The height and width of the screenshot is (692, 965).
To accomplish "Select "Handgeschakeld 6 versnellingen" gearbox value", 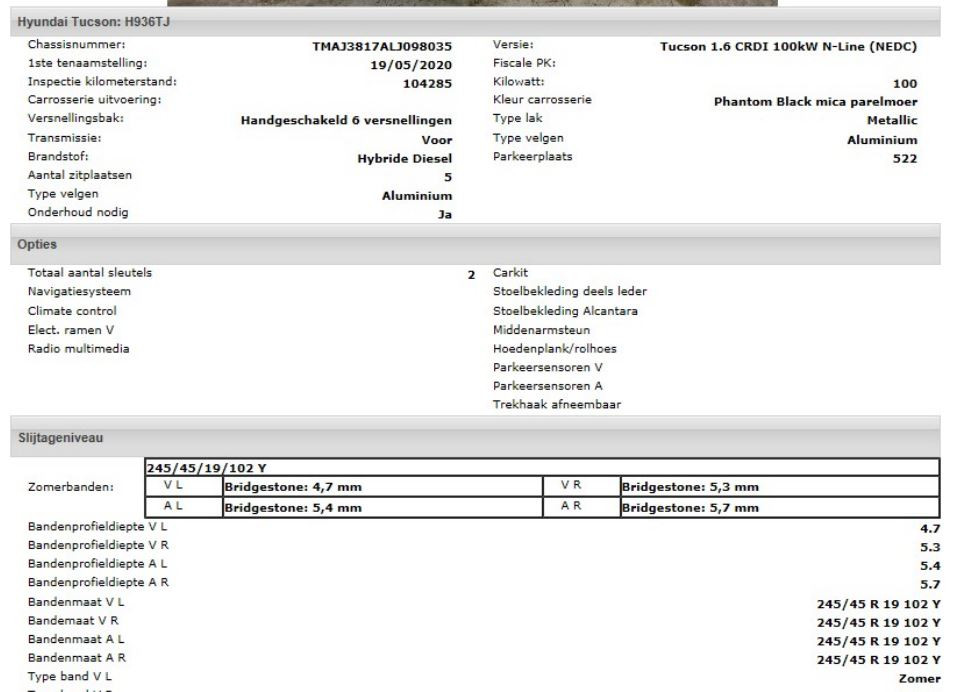I will click(x=344, y=121).
